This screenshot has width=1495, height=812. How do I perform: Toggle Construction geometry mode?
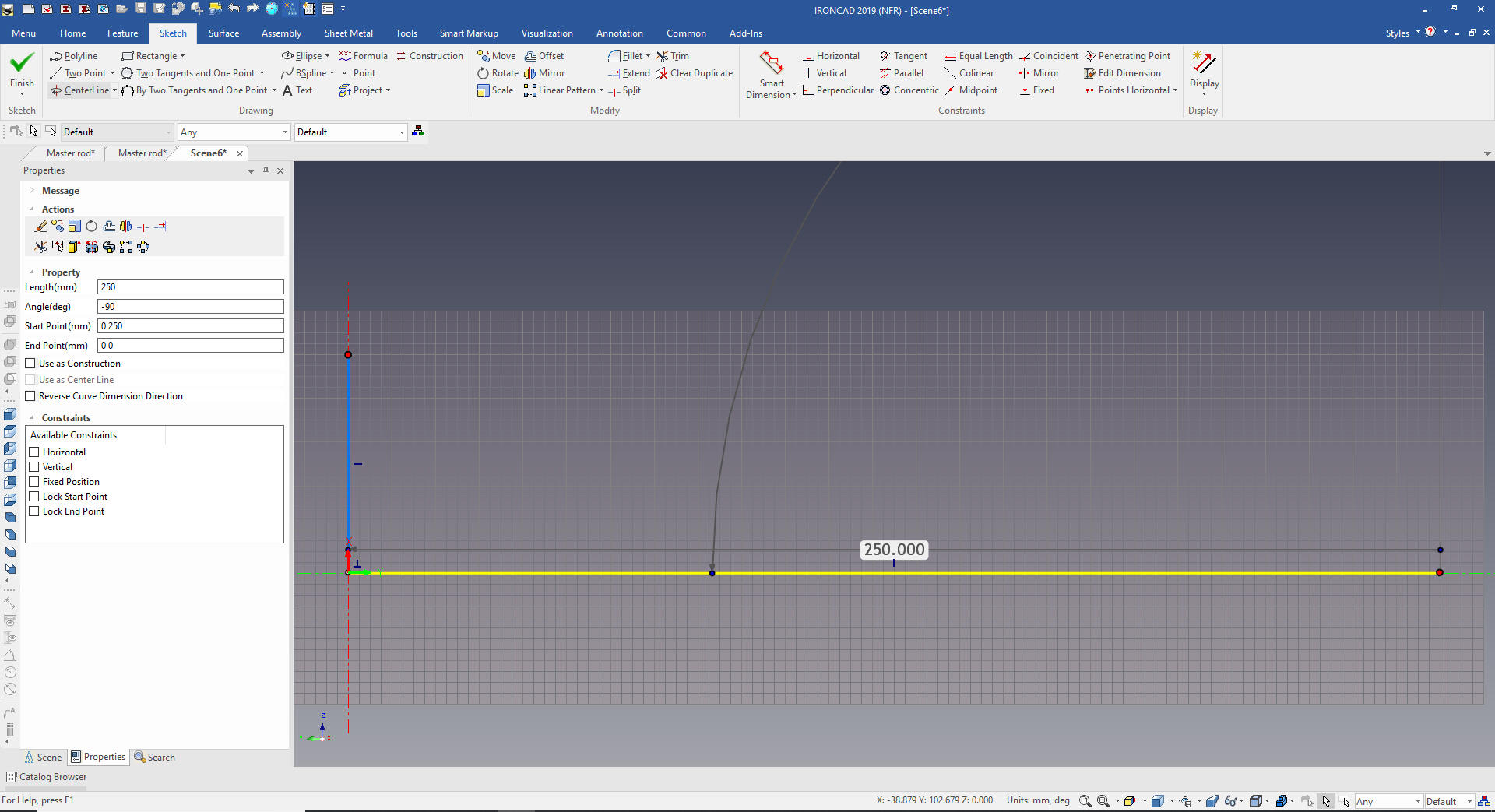click(429, 56)
